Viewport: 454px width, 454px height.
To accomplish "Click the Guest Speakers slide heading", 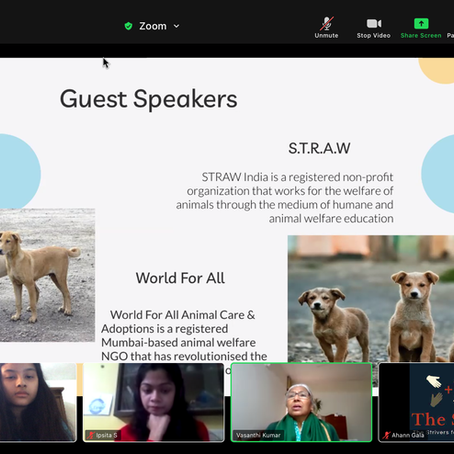I will coord(148,99).
